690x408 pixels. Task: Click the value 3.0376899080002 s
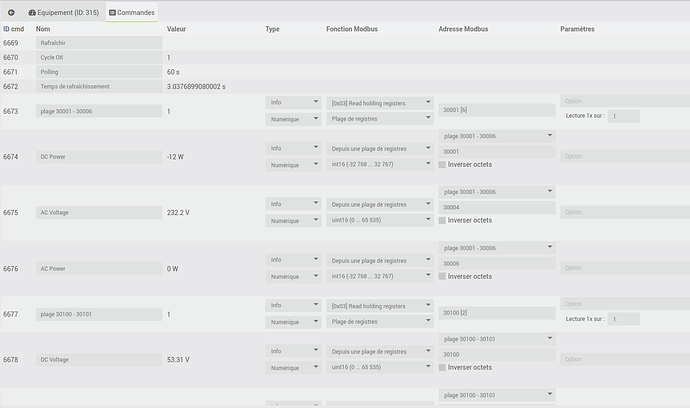[196, 87]
